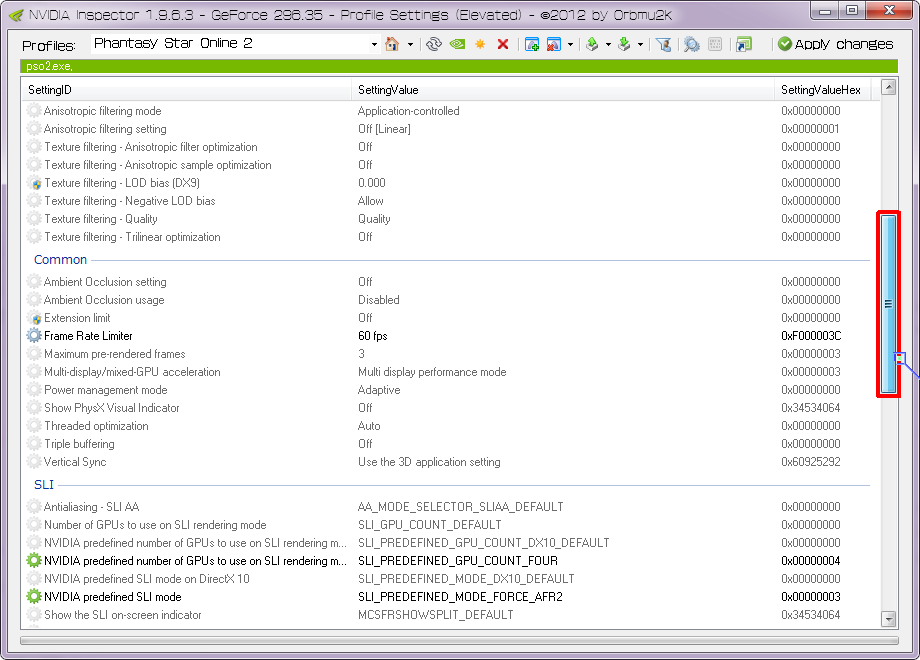Select the Show PhysX Visual Indicator setting name
This screenshot has width=920, height=660.
[x=112, y=408]
